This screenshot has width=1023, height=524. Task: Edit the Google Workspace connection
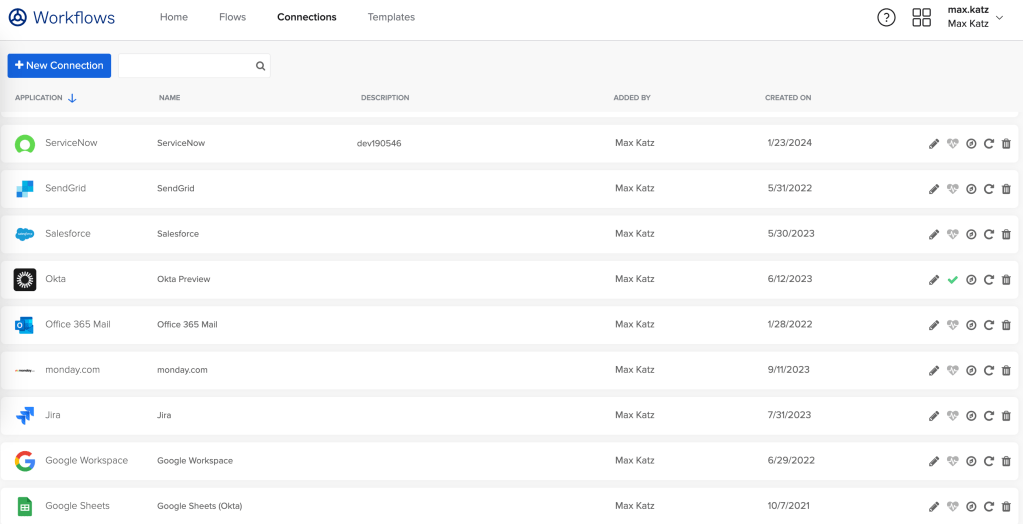click(x=934, y=461)
